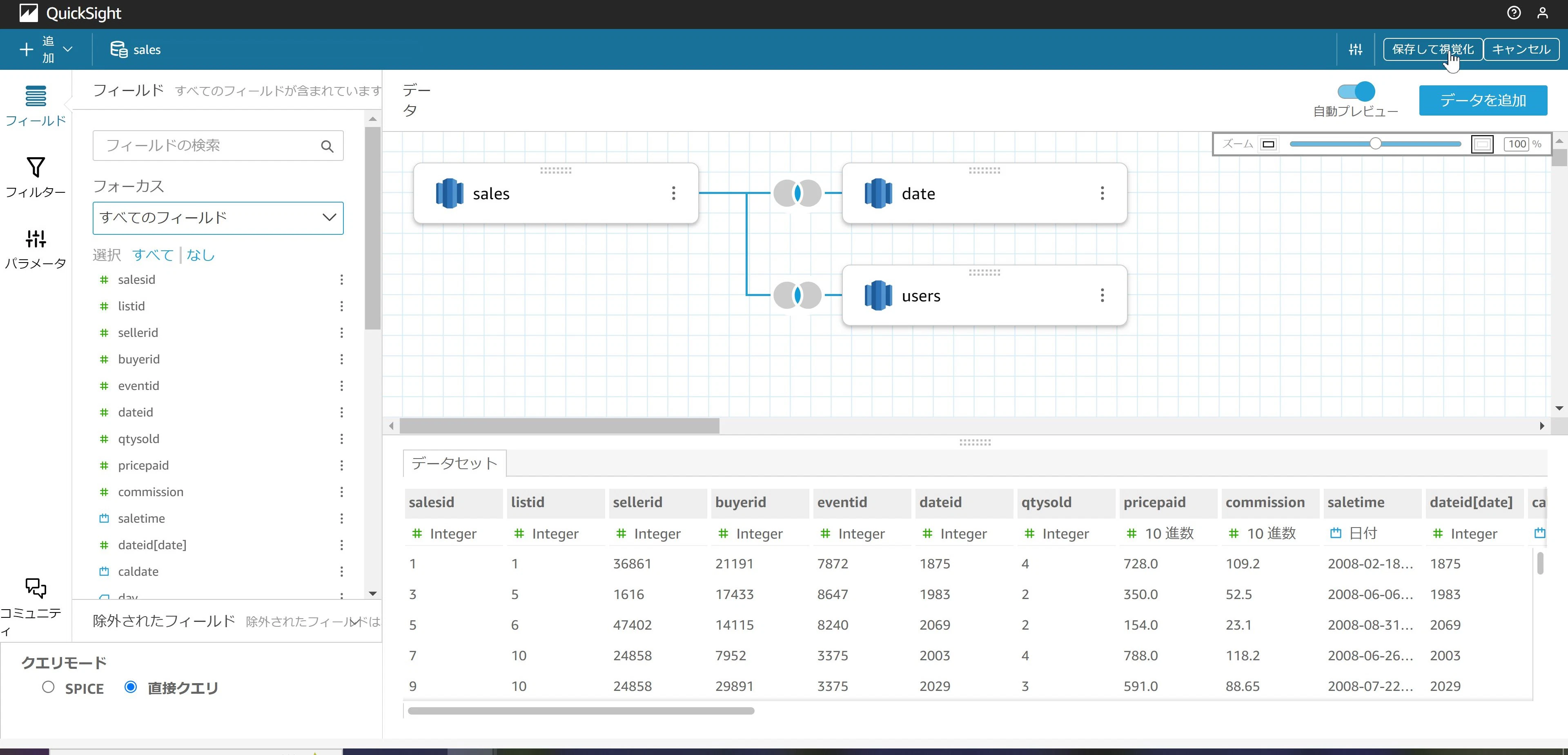Click 保存して視覚化 button
Viewport: 1568px width, 755px height.
click(x=1433, y=49)
